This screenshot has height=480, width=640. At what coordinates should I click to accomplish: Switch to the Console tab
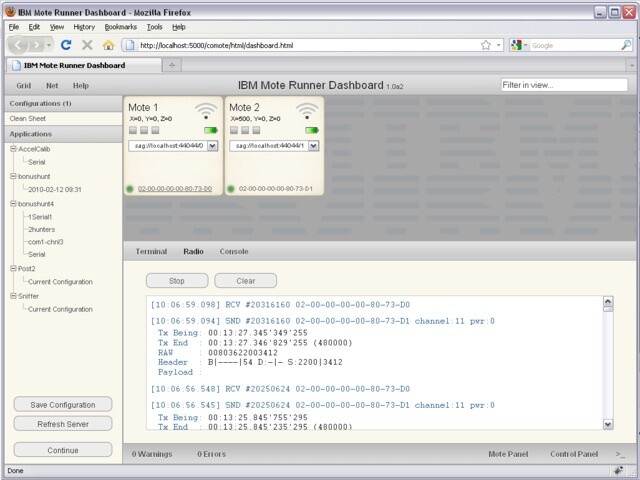coord(234,251)
